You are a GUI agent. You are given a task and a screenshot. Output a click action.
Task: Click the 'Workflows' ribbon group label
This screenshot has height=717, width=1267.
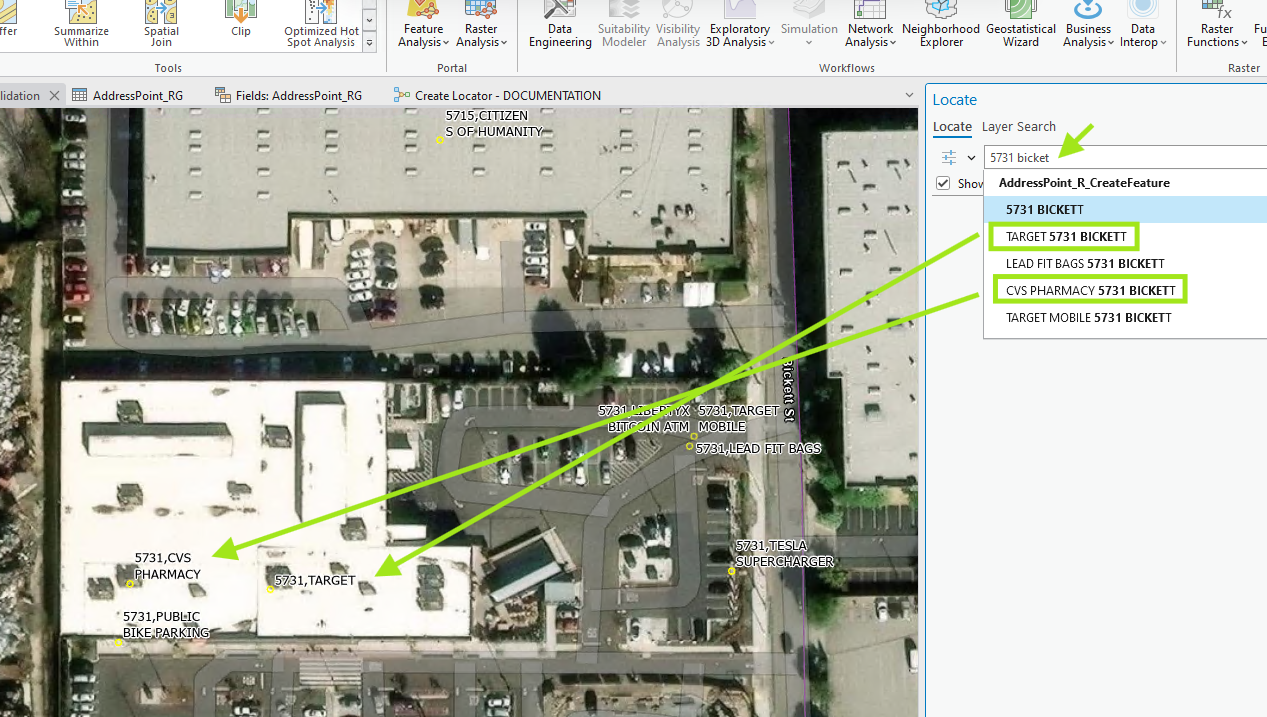(846, 68)
